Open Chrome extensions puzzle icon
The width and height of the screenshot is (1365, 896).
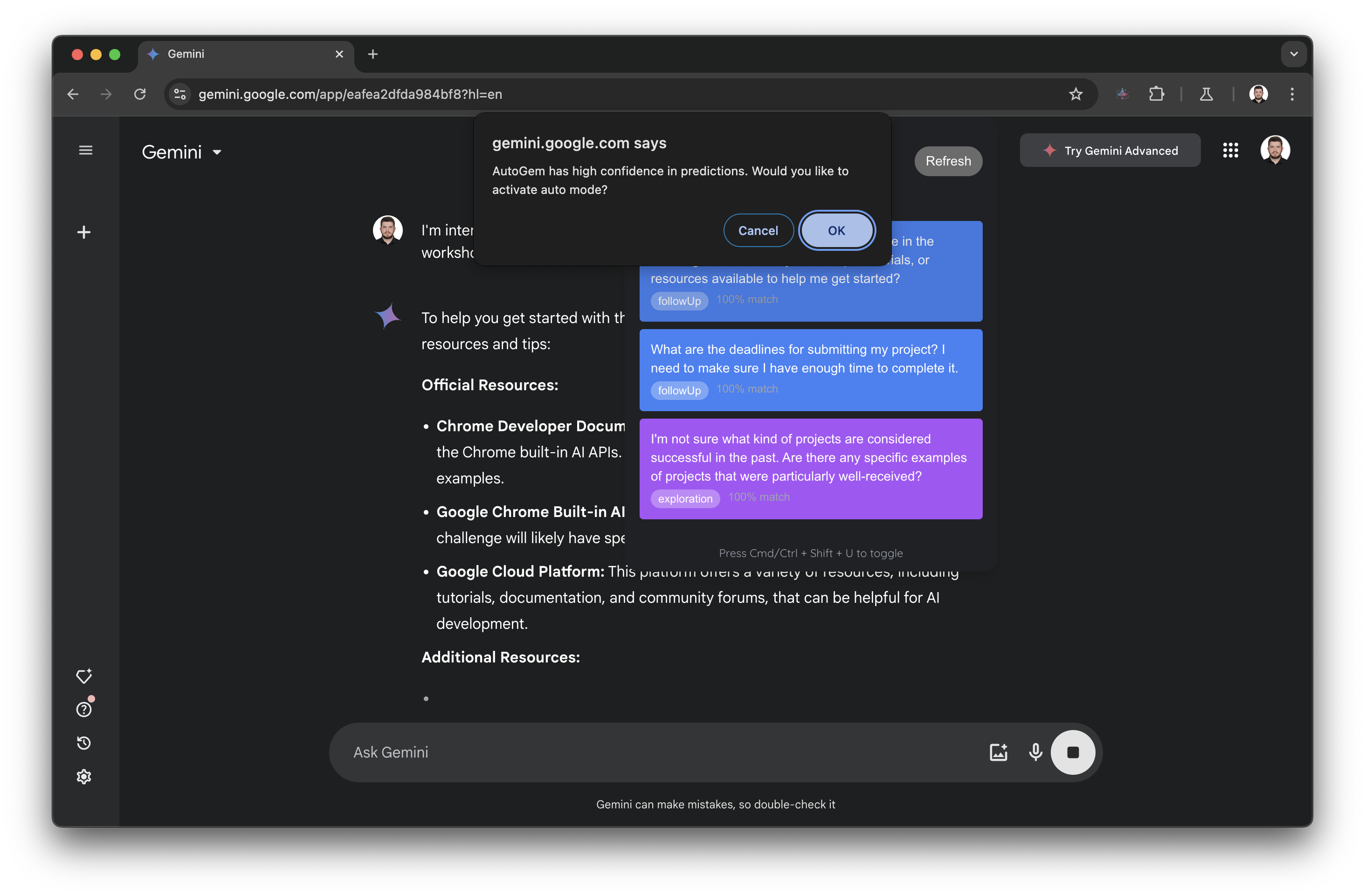coord(1156,94)
